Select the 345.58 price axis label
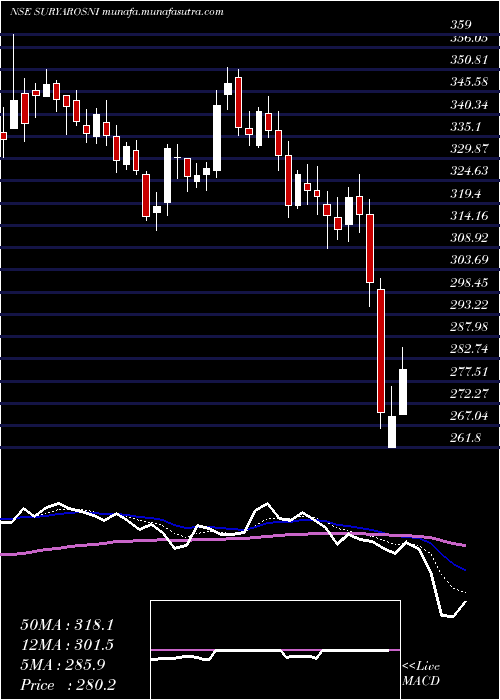The width and height of the screenshot is (500, 700). (x=468, y=82)
